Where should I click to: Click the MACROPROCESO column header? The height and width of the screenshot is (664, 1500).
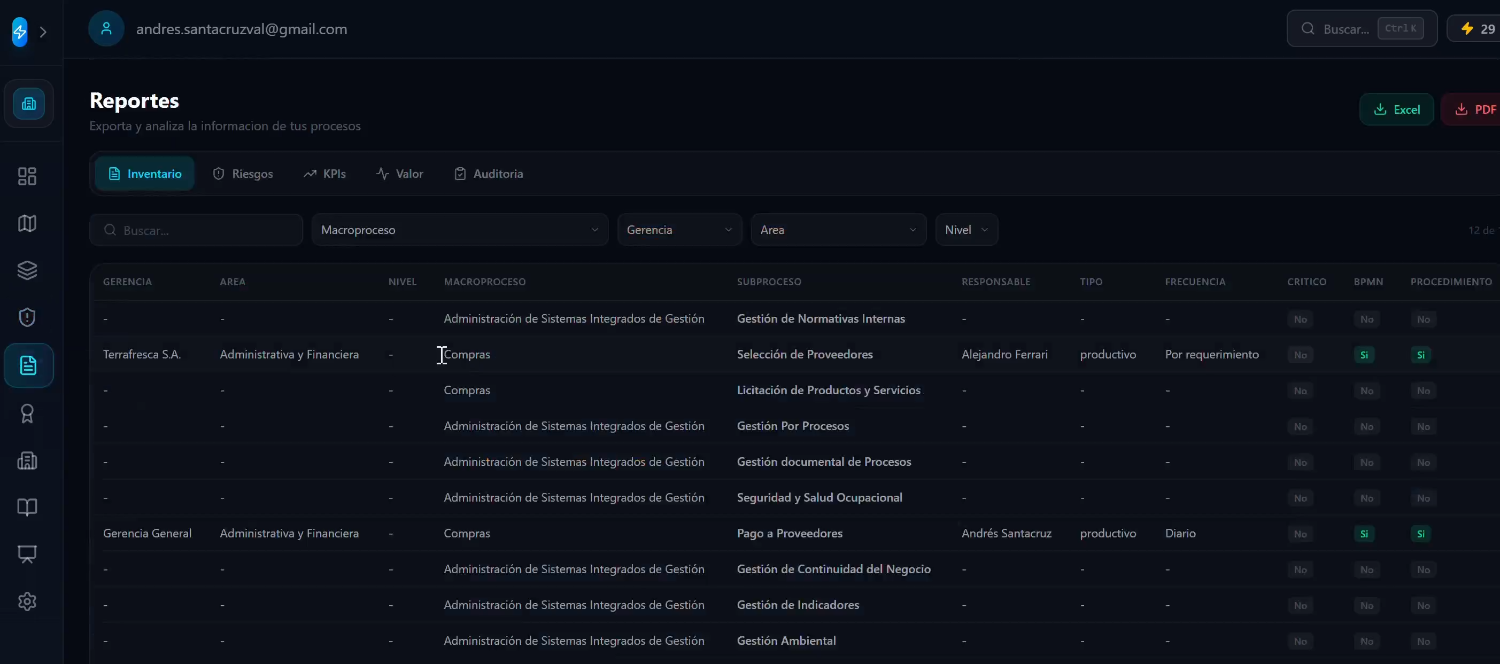click(x=485, y=282)
